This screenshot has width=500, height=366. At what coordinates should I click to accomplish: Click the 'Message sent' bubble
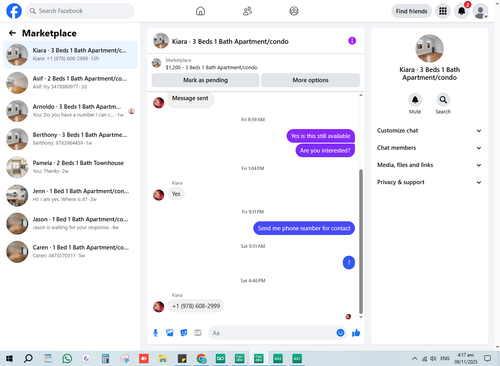190,99
